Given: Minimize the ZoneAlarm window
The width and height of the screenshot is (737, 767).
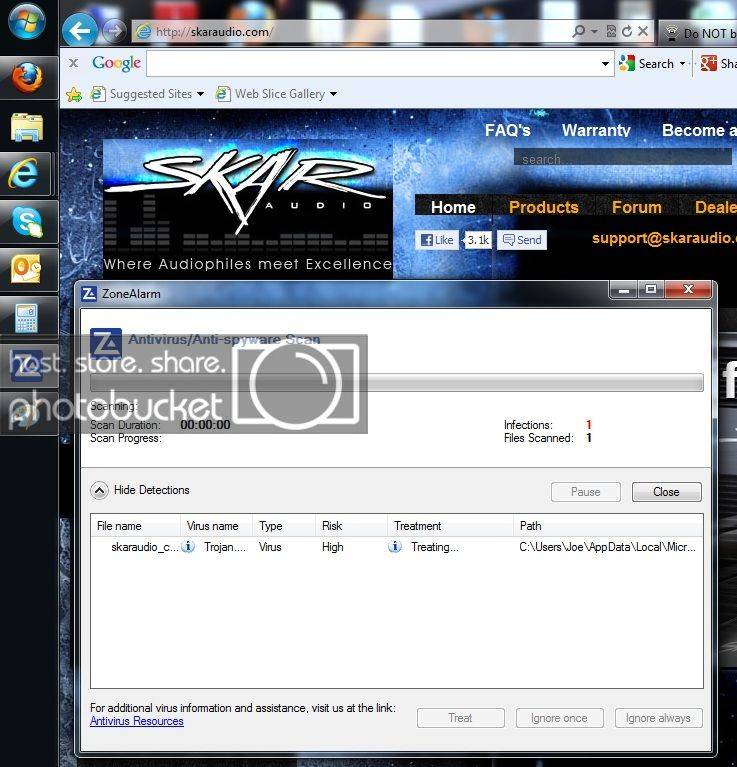Looking at the screenshot, I should [x=624, y=290].
